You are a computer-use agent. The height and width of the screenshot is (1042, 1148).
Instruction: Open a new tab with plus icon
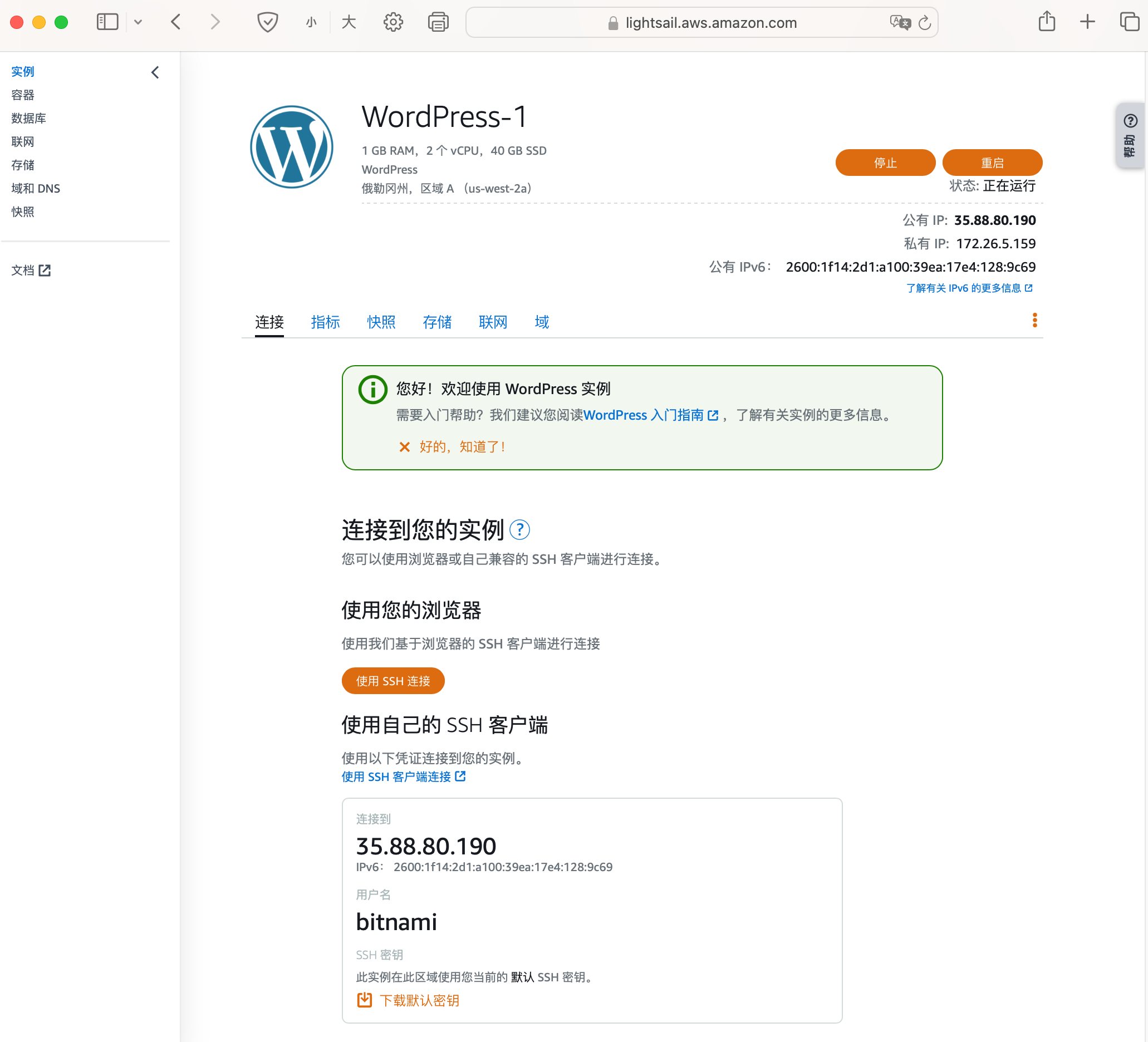[x=1088, y=22]
